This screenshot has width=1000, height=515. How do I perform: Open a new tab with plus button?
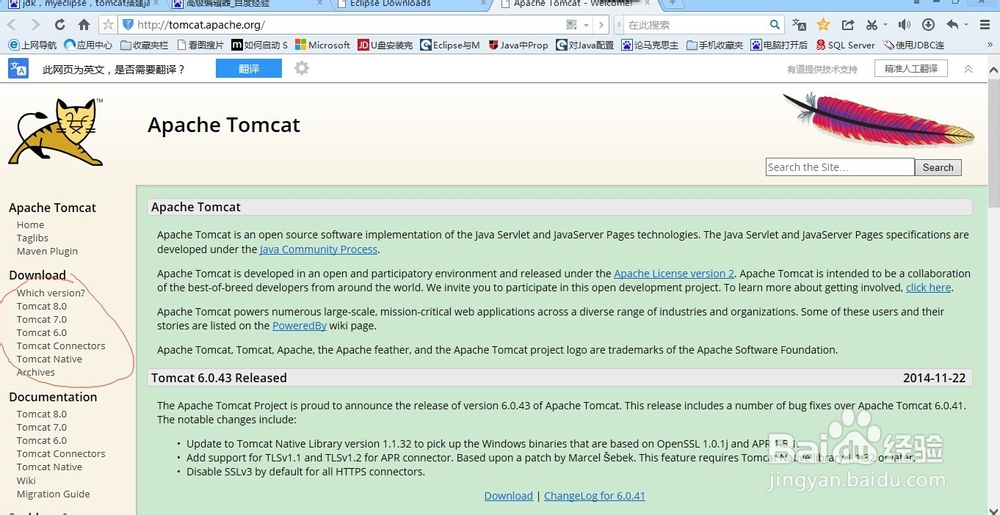[x=672, y=3]
